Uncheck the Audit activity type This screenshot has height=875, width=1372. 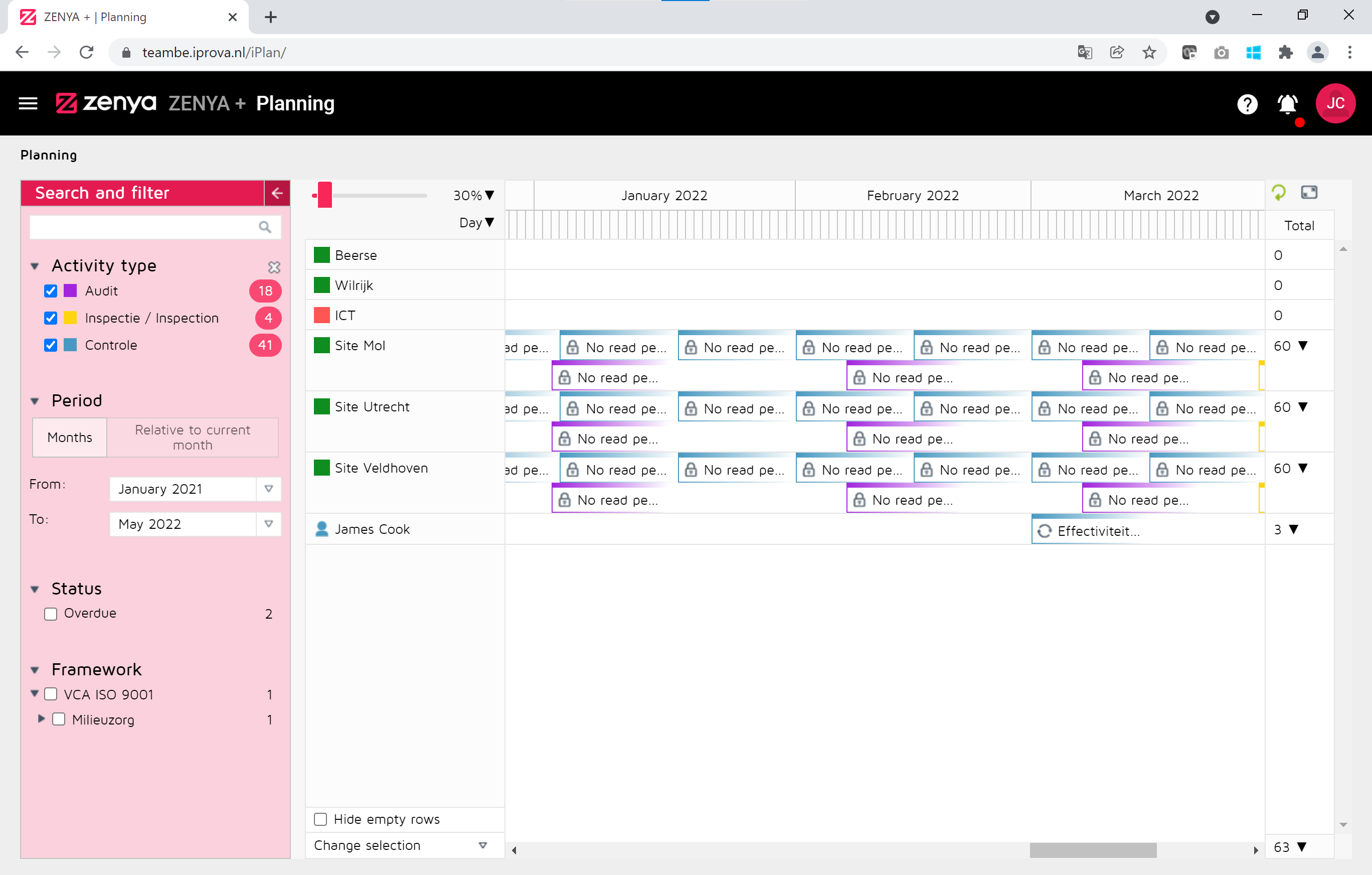pyautogui.click(x=51, y=290)
